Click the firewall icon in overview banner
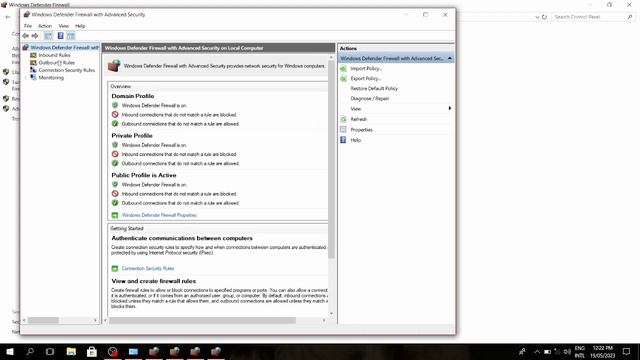This screenshot has width=640, height=360. [x=114, y=65]
